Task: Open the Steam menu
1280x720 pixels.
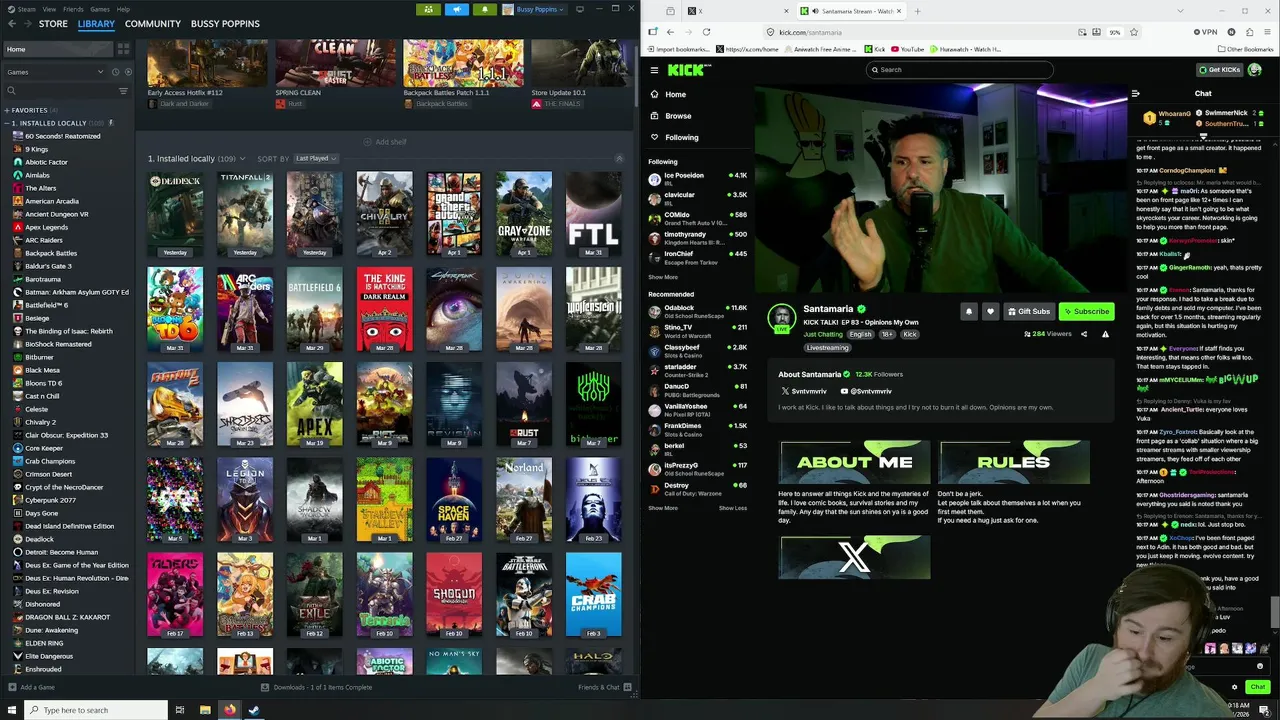Action: 26,8
